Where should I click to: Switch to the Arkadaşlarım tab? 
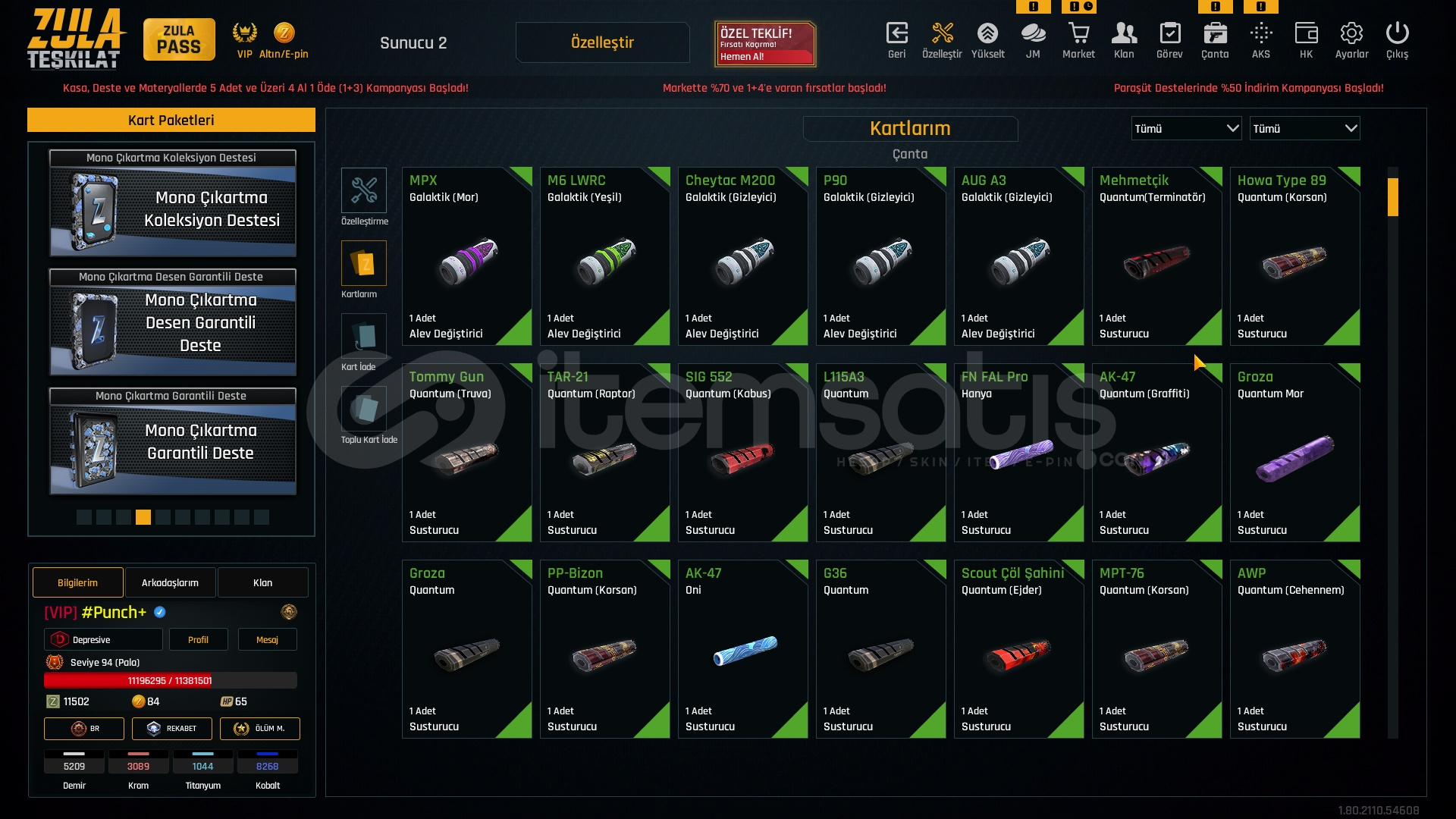170,582
